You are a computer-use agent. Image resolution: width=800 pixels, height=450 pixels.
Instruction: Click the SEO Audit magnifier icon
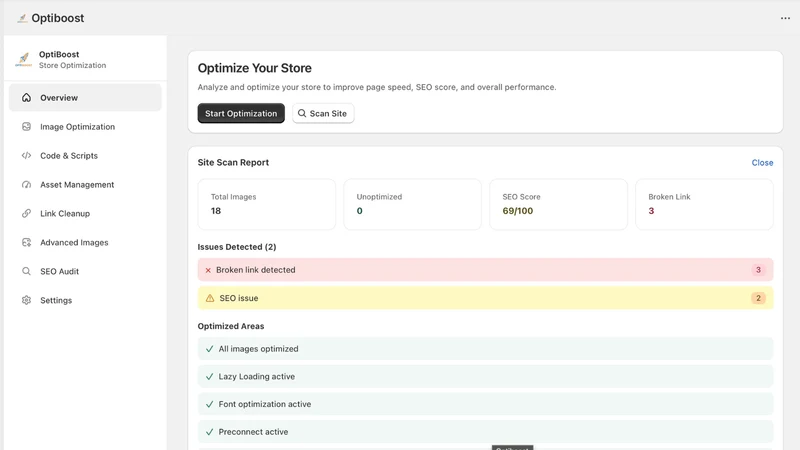click(x=27, y=271)
